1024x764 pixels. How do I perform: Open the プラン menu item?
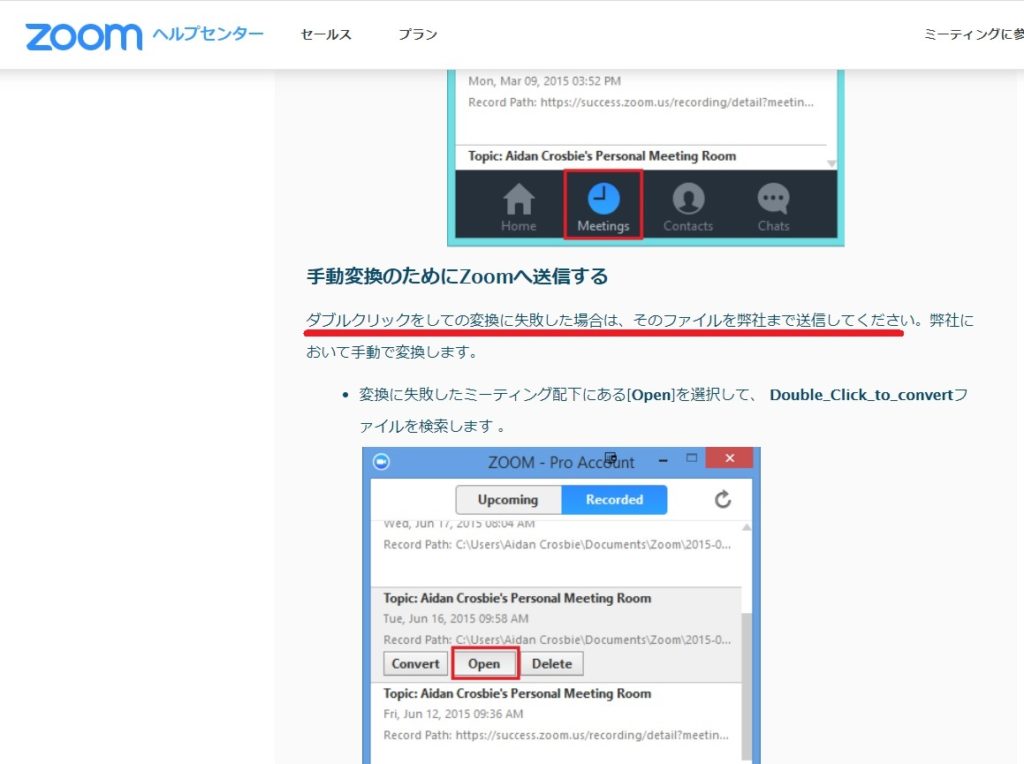click(x=417, y=33)
